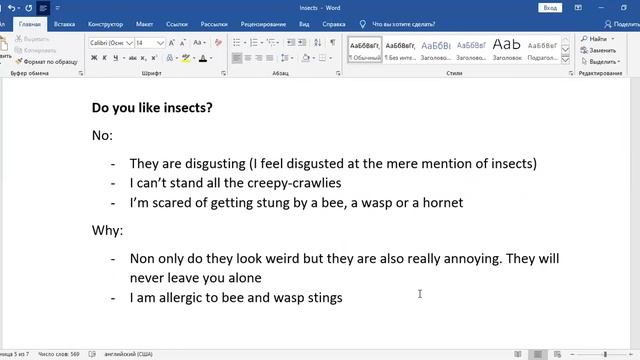This screenshot has width=640, height=360.
Task: Open the Font dialog launcher
Action: pyautogui.click(x=223, y=73)
